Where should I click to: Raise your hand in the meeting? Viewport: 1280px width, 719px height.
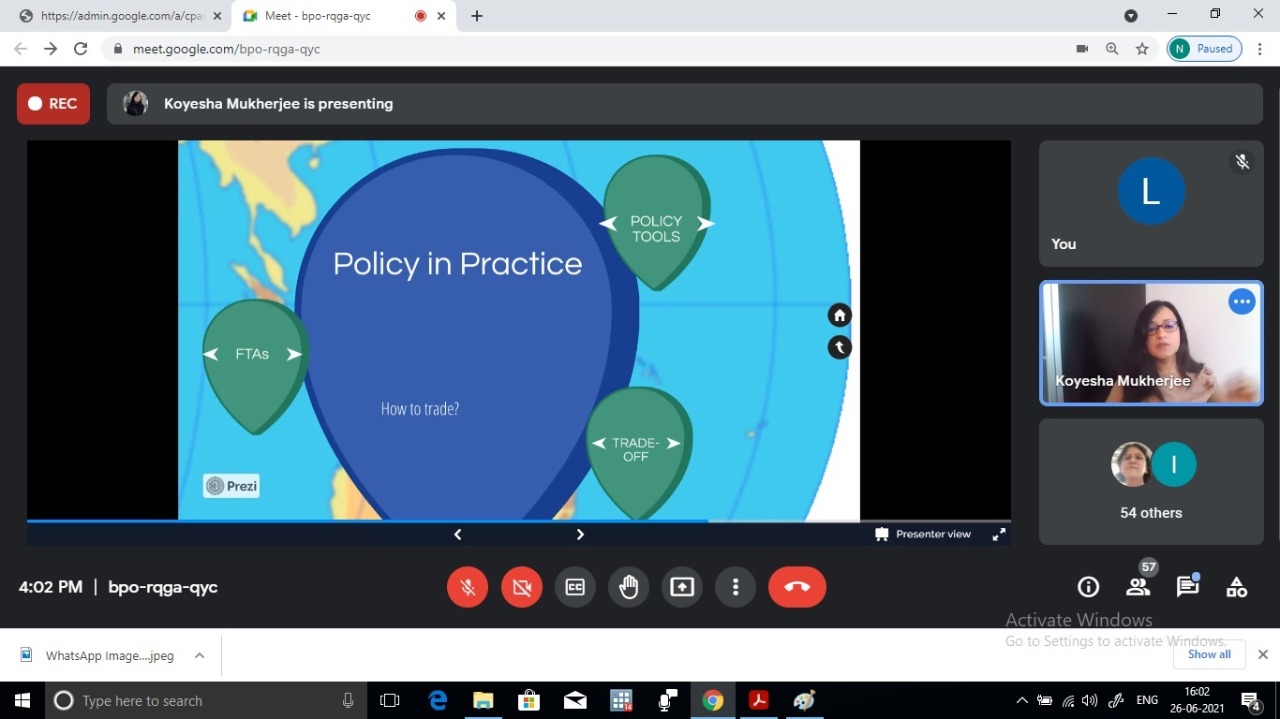(x=628, y=587)
